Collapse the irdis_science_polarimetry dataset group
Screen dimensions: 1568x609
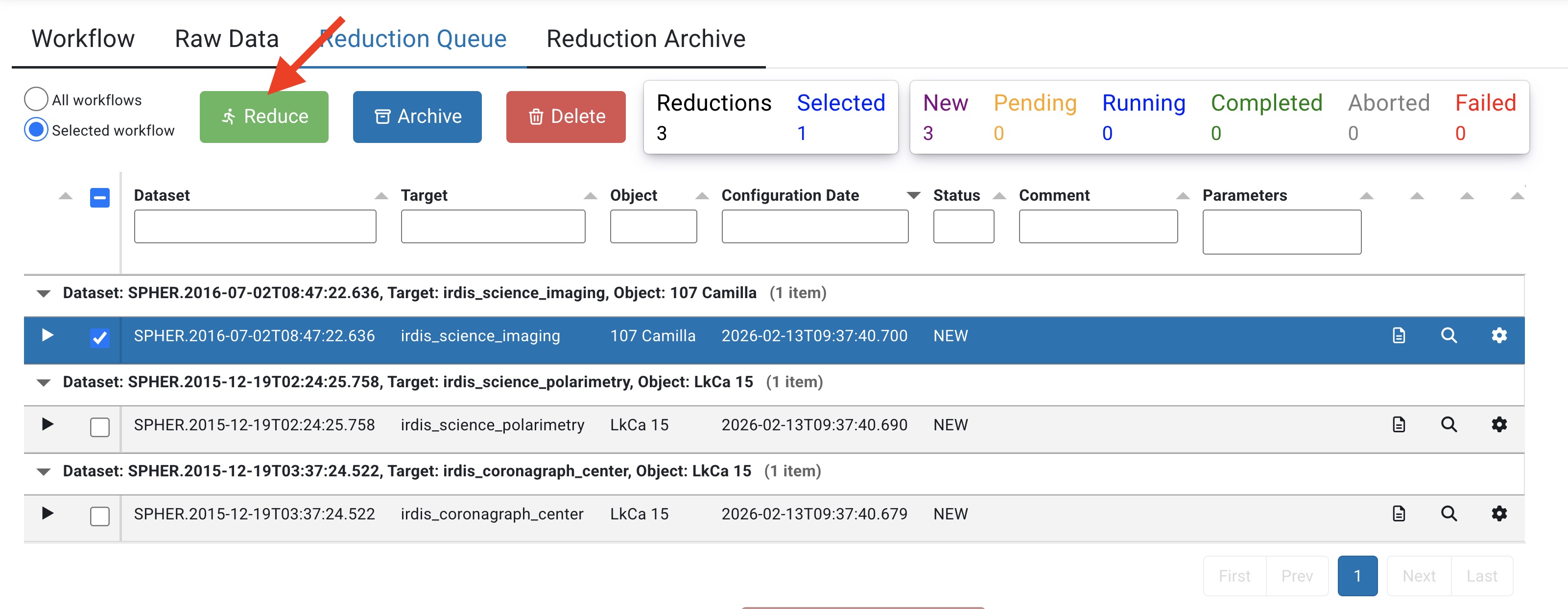click(43, 383)
